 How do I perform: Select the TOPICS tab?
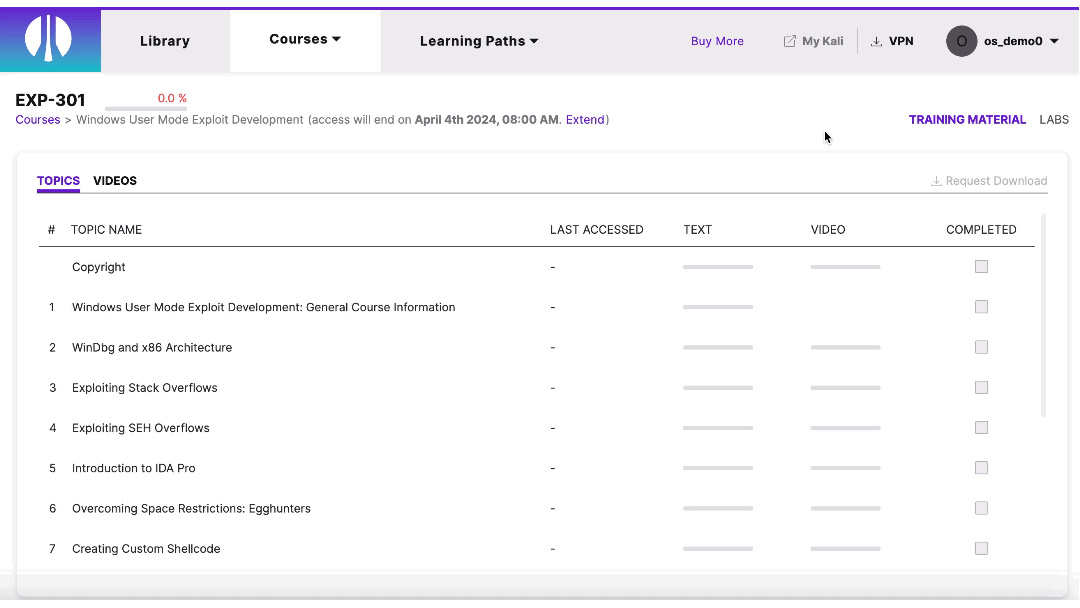58,181
